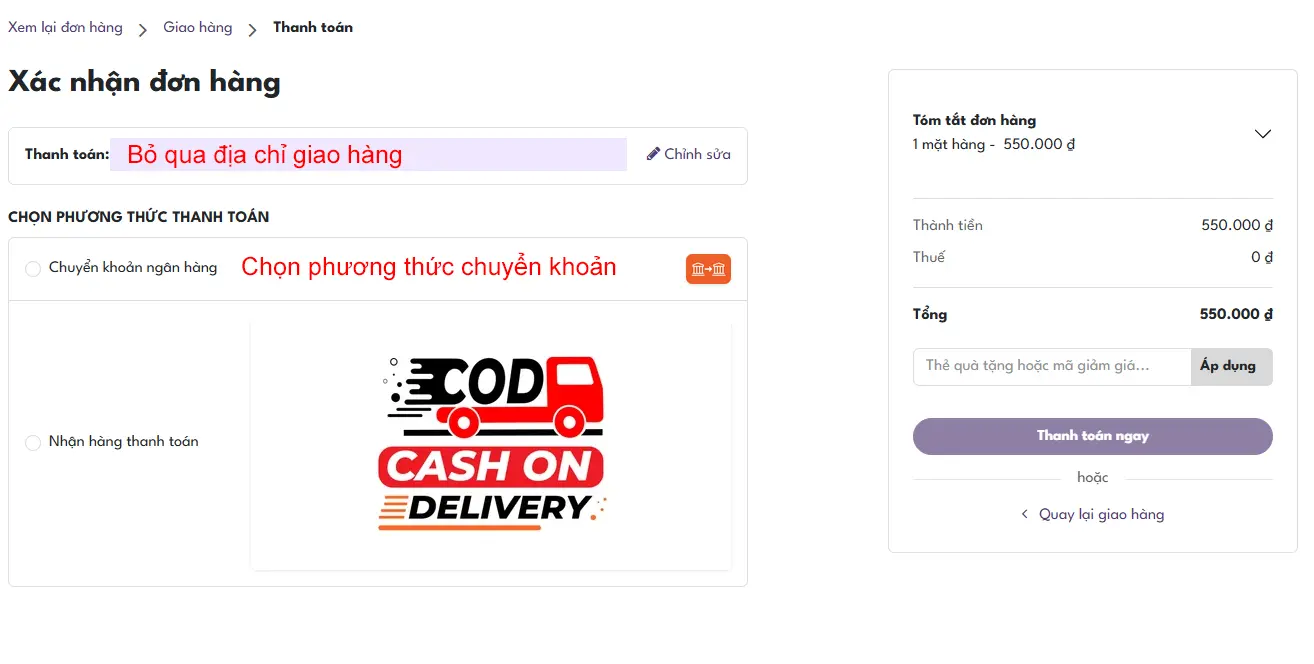Open the Giao hàng breadcrumb step
Screen dimensions: 1314x664
[198, 28]
